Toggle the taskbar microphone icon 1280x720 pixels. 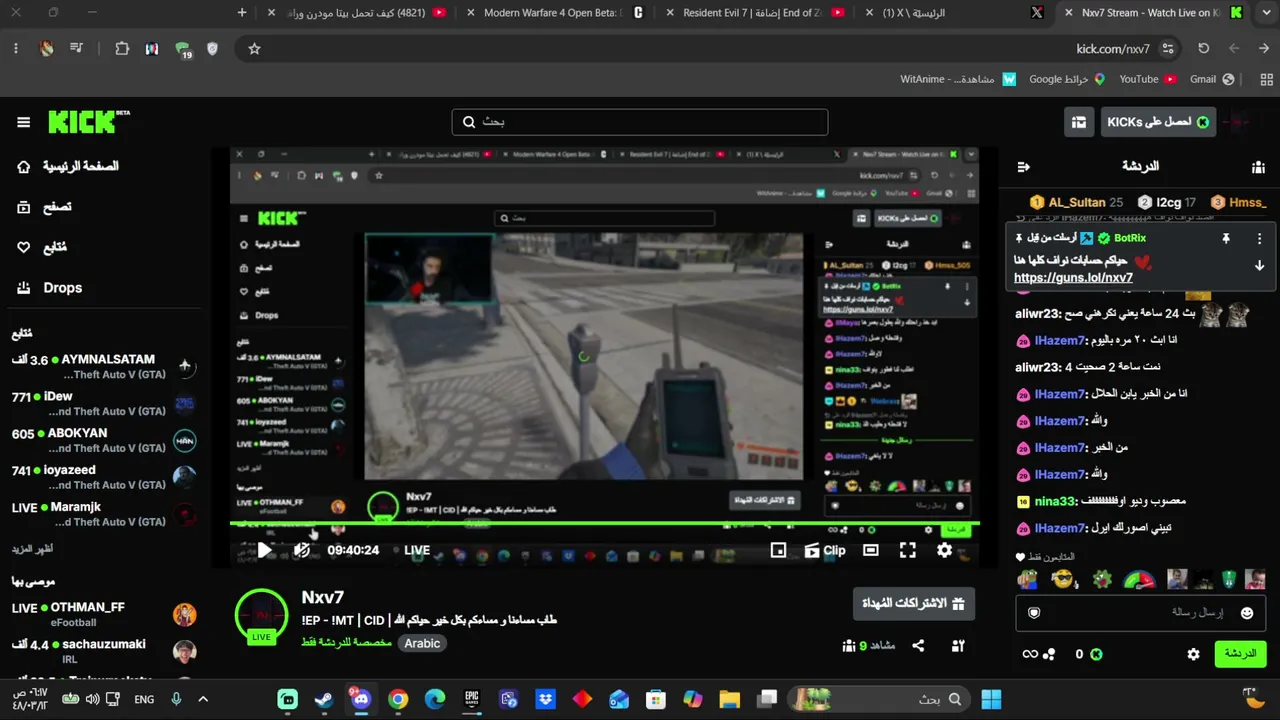176,699
